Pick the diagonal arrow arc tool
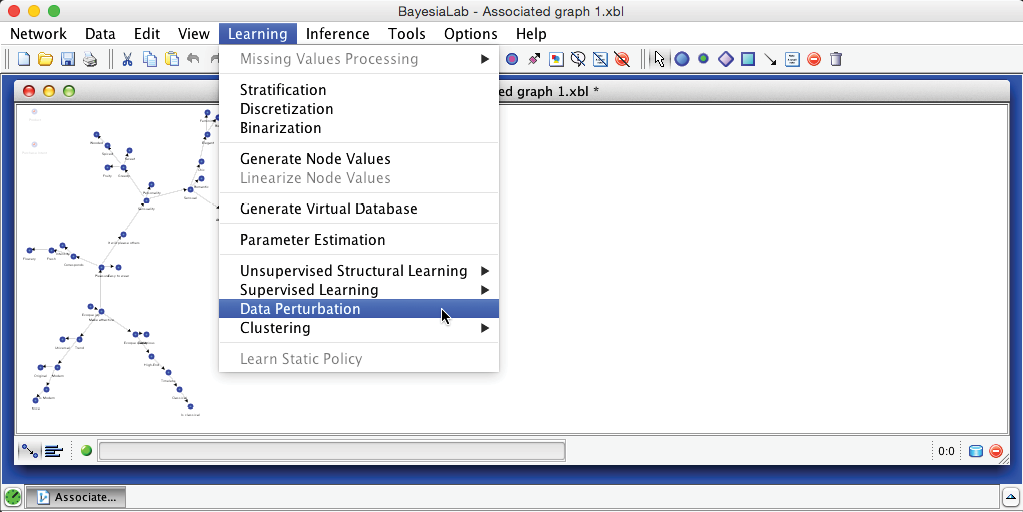The height and width of the screenshot is (512, 1023). click(770, 59)
